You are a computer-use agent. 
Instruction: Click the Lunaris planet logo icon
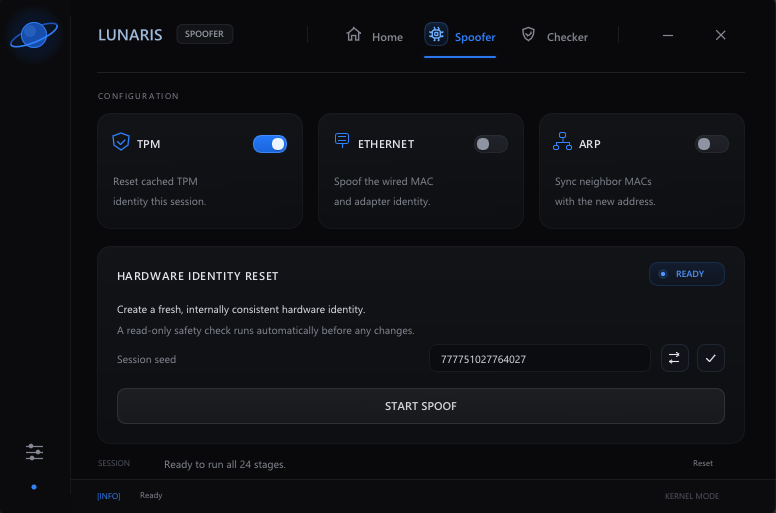[34, 35]
